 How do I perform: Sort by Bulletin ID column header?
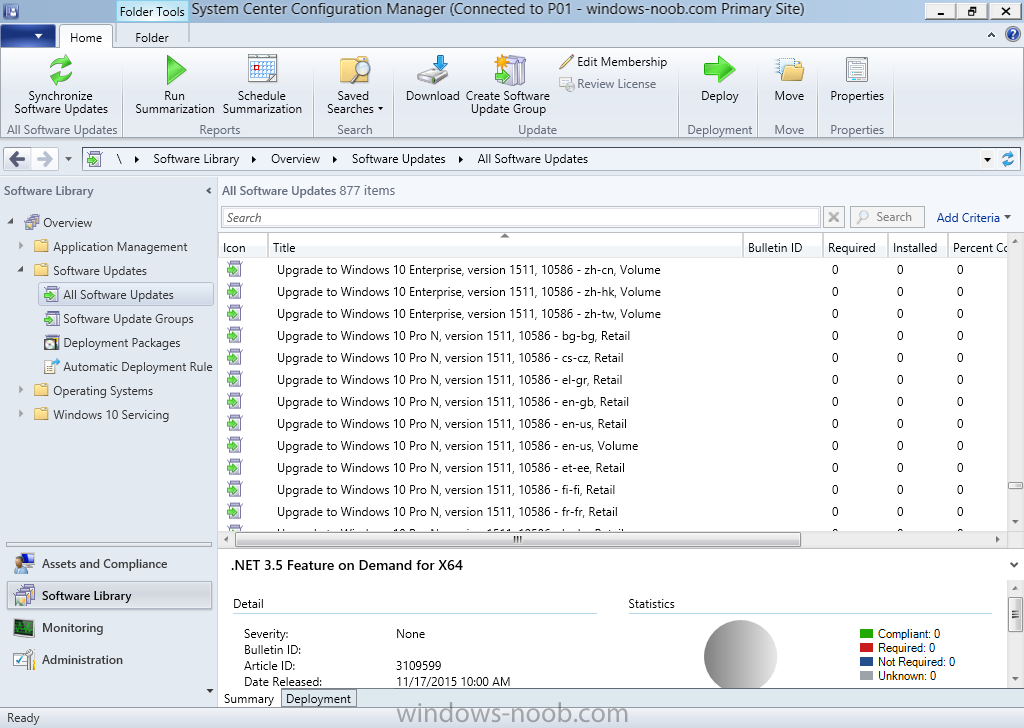tap(782, 247)
